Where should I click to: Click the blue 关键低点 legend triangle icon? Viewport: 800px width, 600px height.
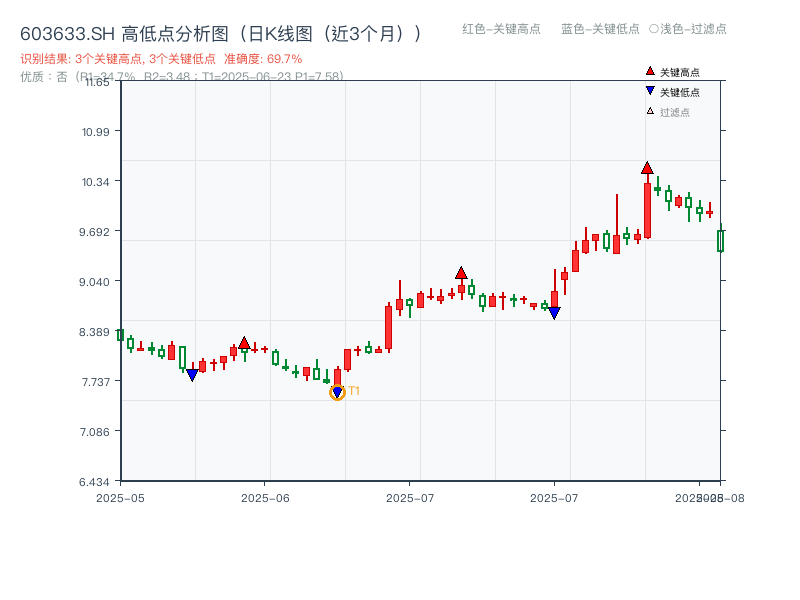648,91
